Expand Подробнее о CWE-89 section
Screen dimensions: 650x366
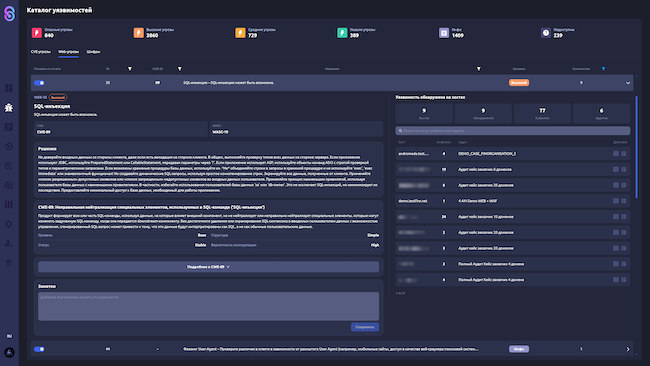click(x=208, y=267)
